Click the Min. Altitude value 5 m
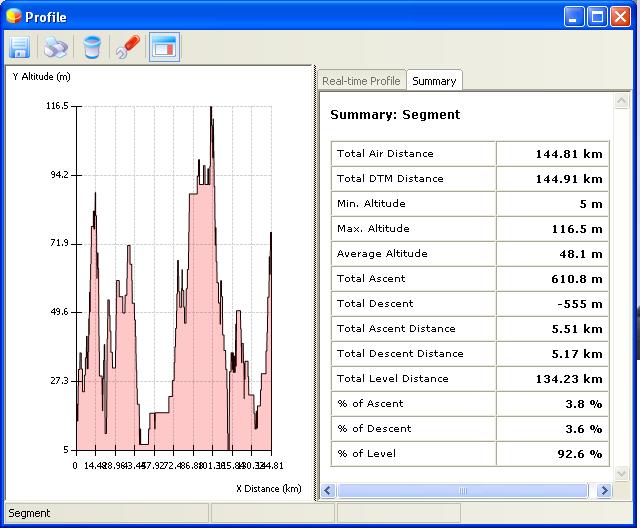Viewport: 640px width, 528px height. [x=591, y=204]
